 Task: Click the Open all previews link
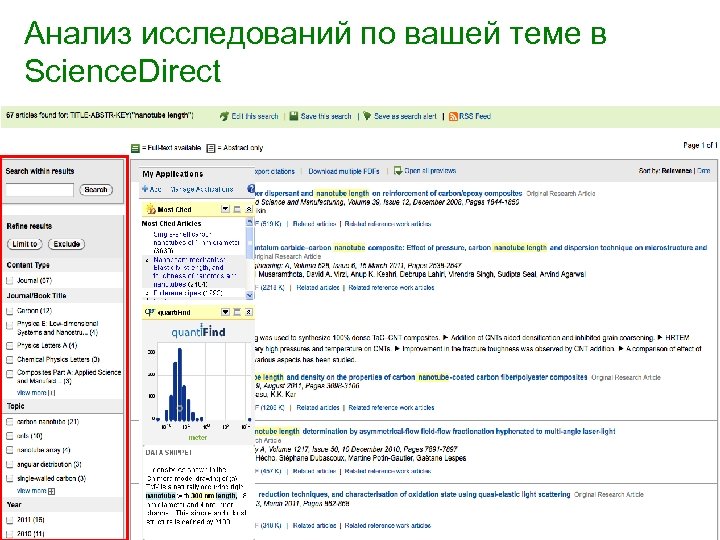(430, 171)
